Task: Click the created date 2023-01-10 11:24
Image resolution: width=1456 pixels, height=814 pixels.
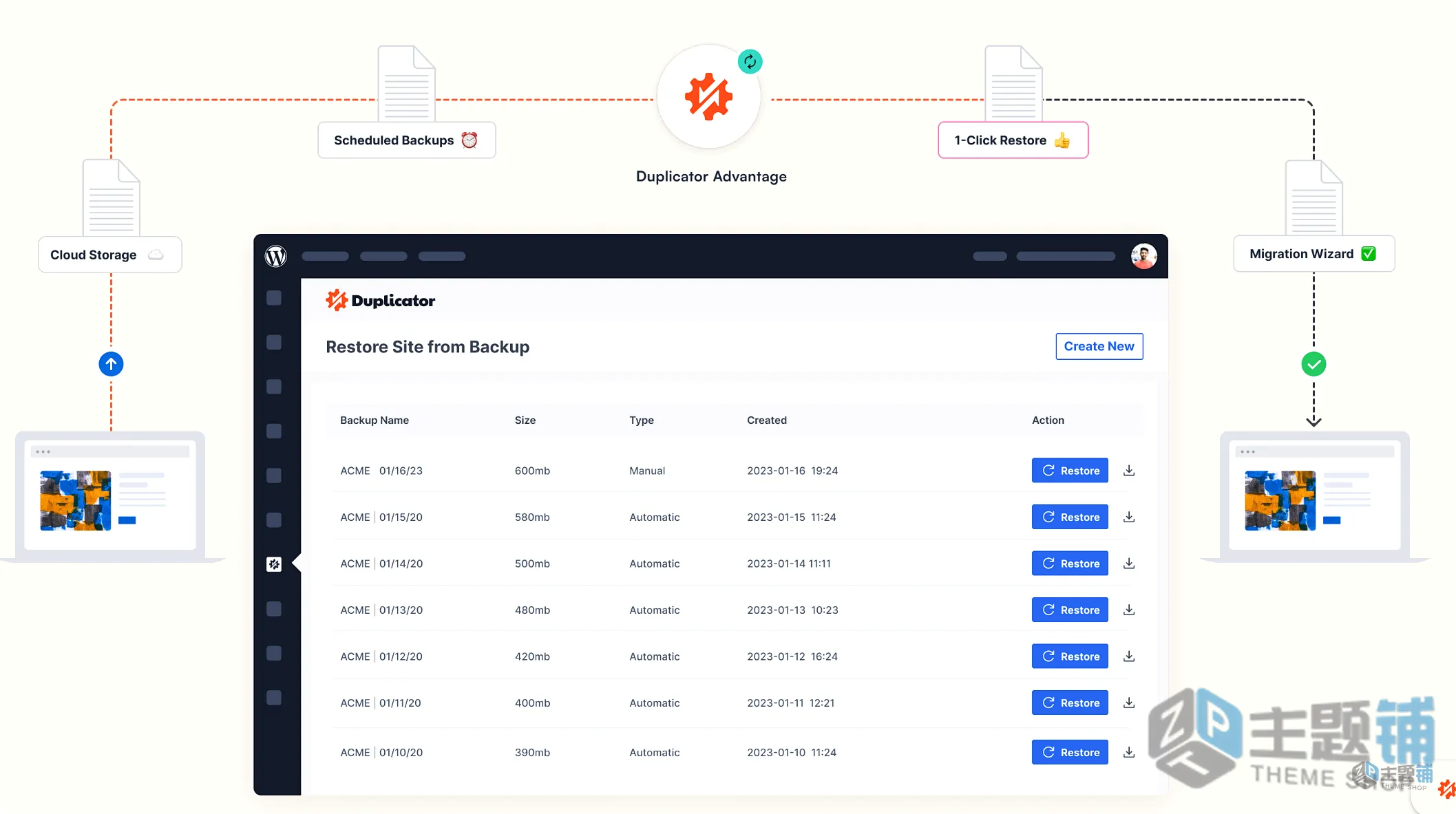Action: pyautogui.click(x=792, y=752)
